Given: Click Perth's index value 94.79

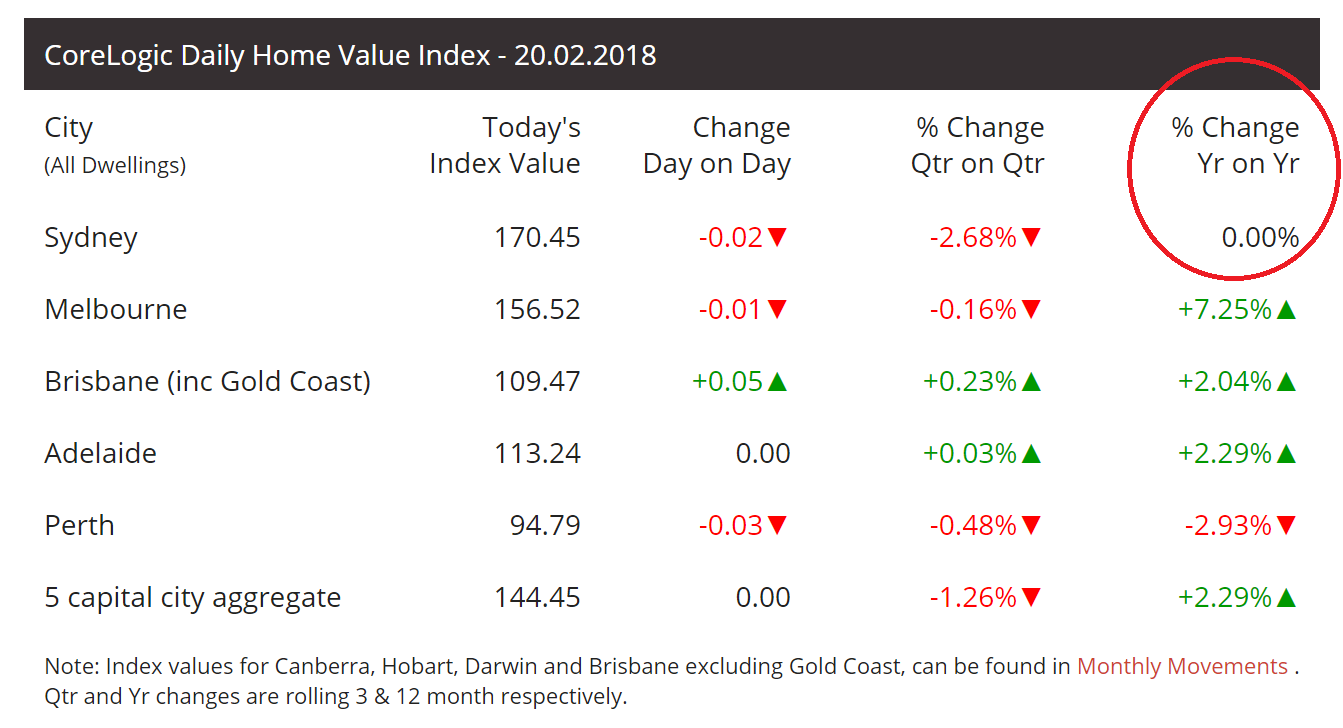Looking at the screenshot, I should [545, 526].
